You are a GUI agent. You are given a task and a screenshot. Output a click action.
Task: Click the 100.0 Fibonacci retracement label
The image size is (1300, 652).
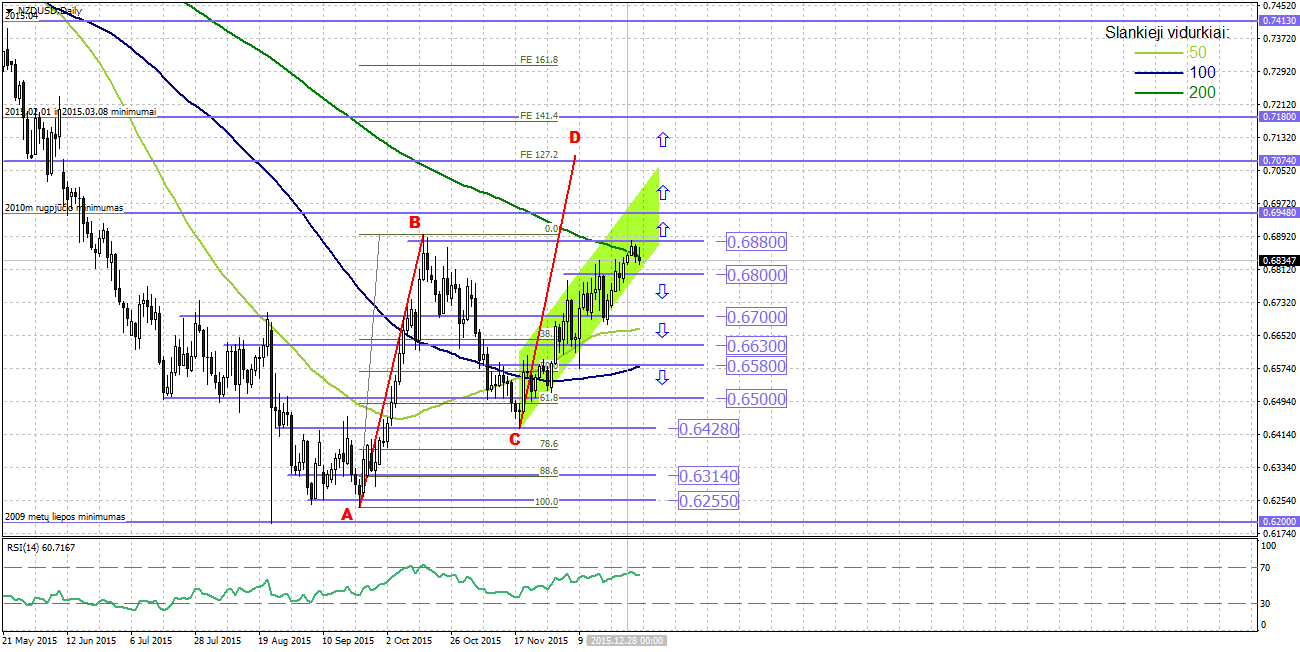(546, 502)
